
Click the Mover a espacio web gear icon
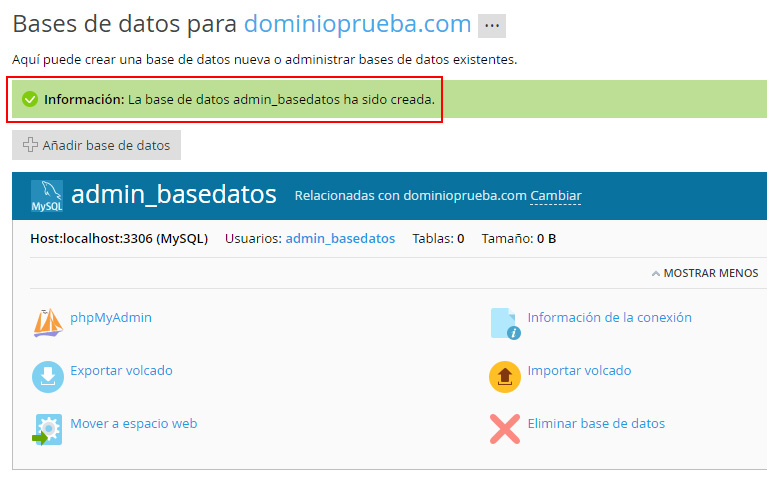[x=47, y=430]
